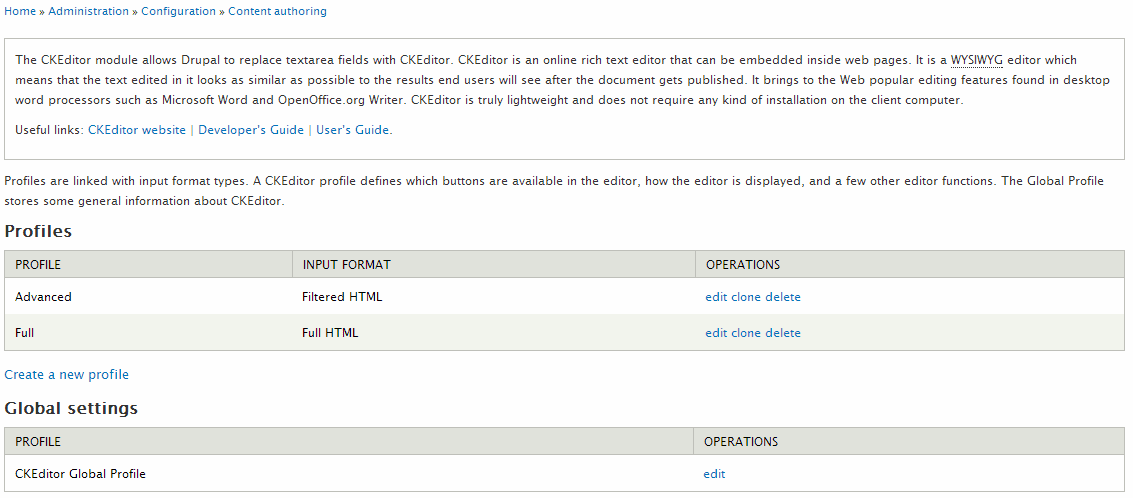Select the Advanced profile row name
The width and height of the screenshot is (1133, 498).
(43, 297)
